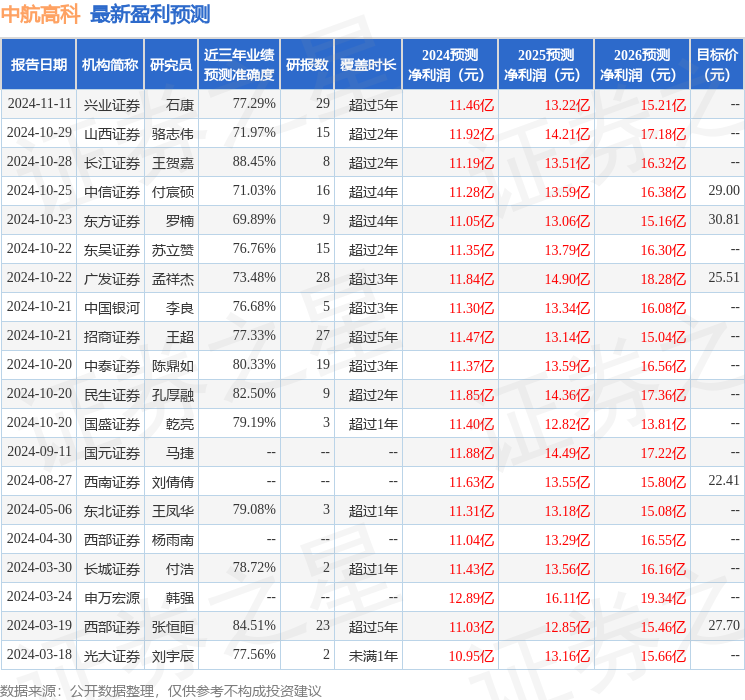Click the 覆盖时长 column header
This screenshot has height=700, width=745.
[368, 65]
